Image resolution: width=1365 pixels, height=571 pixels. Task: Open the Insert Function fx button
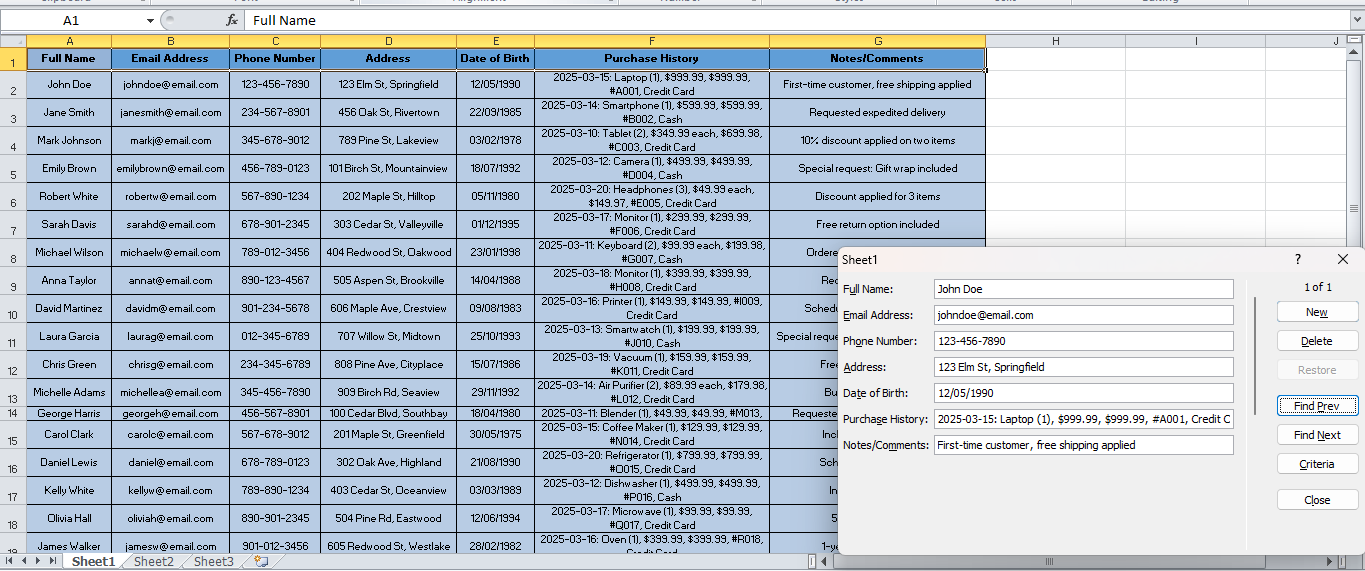coord(232,20)
